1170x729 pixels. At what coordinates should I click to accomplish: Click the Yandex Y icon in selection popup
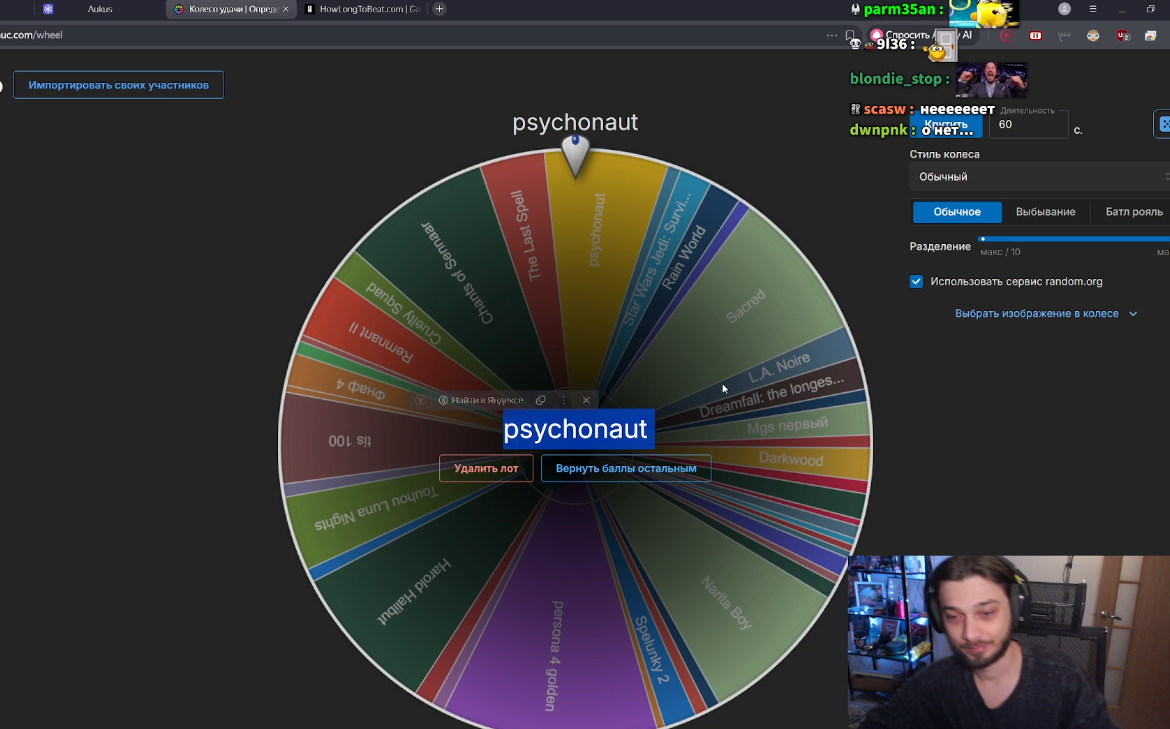[420, 400]
